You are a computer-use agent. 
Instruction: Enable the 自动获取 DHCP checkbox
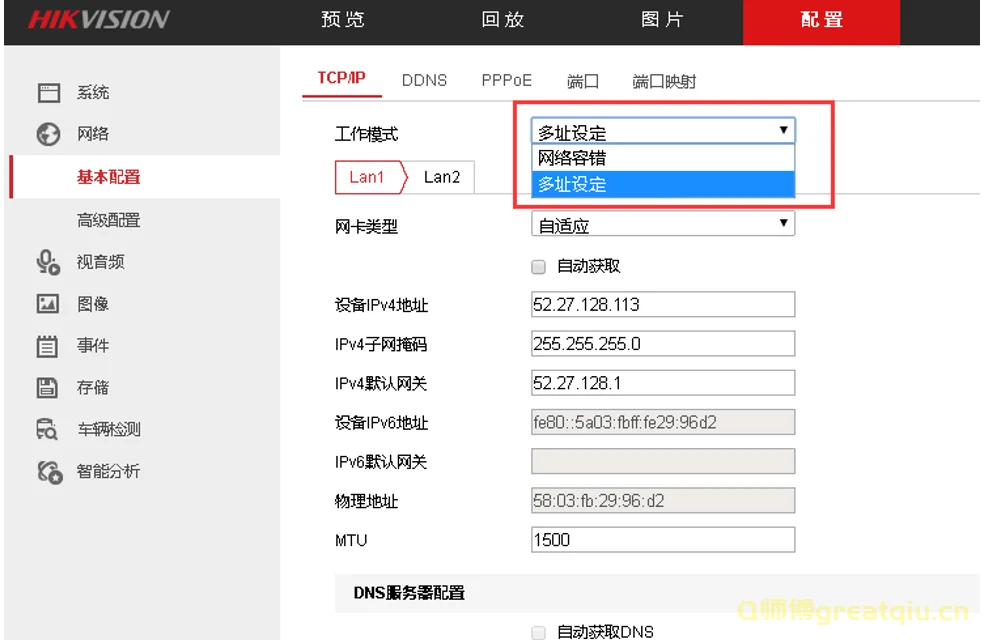coord(538,266)
